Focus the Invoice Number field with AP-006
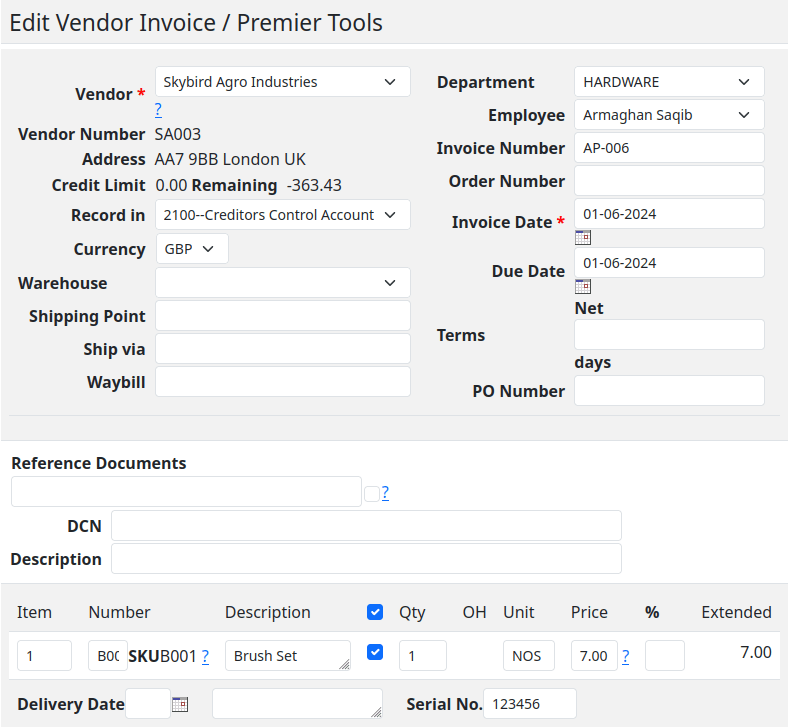 (x=669, y=148)
